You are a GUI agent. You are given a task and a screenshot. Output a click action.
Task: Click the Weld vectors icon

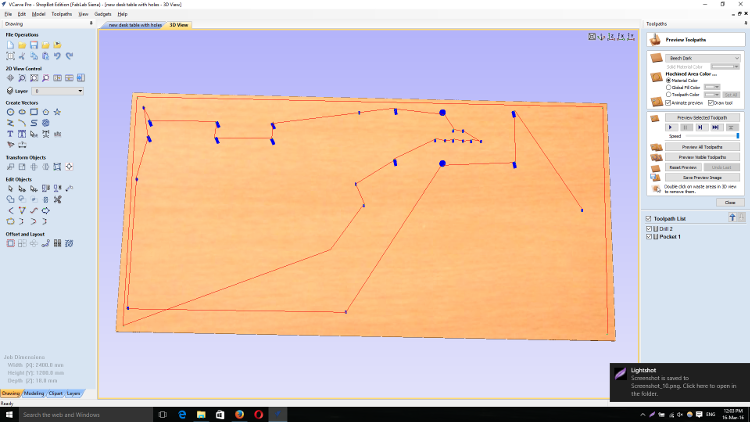coord(10,200)
